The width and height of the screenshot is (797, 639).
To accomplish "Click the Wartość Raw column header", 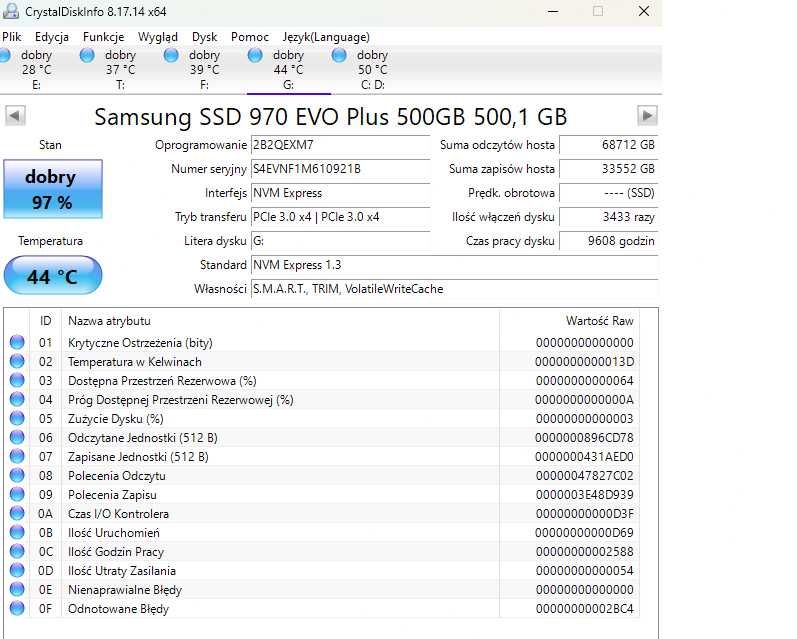I will [569, 321].
